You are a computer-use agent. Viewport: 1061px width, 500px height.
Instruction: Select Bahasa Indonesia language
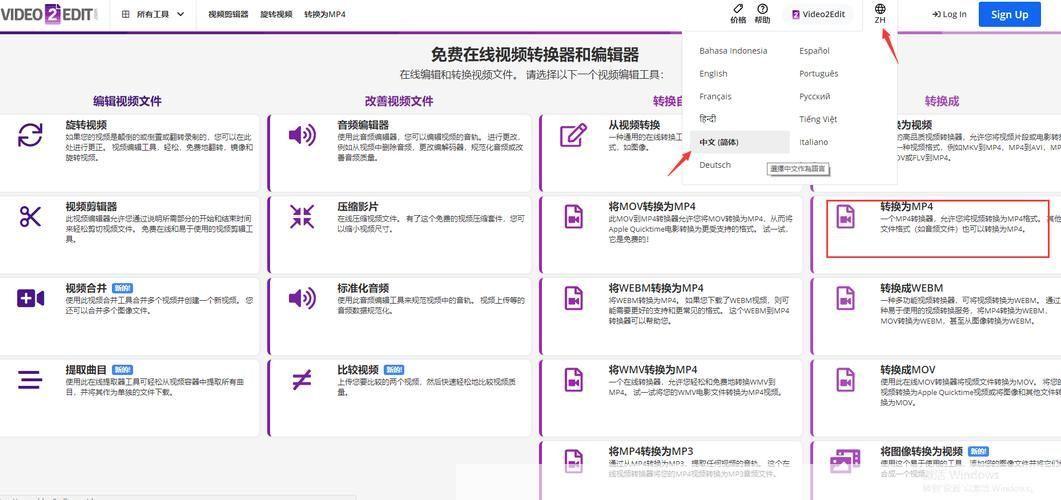click(733, 51)
